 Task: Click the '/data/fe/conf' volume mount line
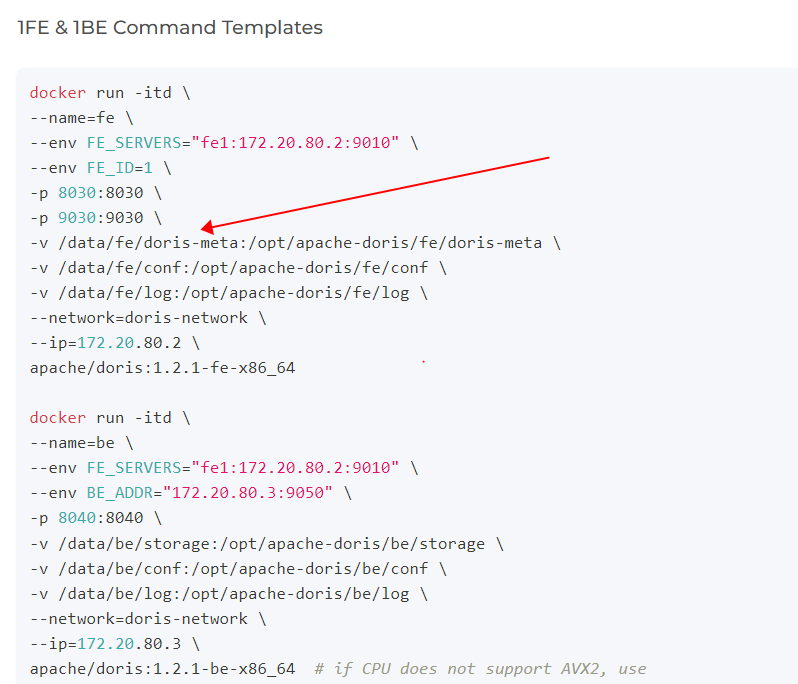[238, 268]
